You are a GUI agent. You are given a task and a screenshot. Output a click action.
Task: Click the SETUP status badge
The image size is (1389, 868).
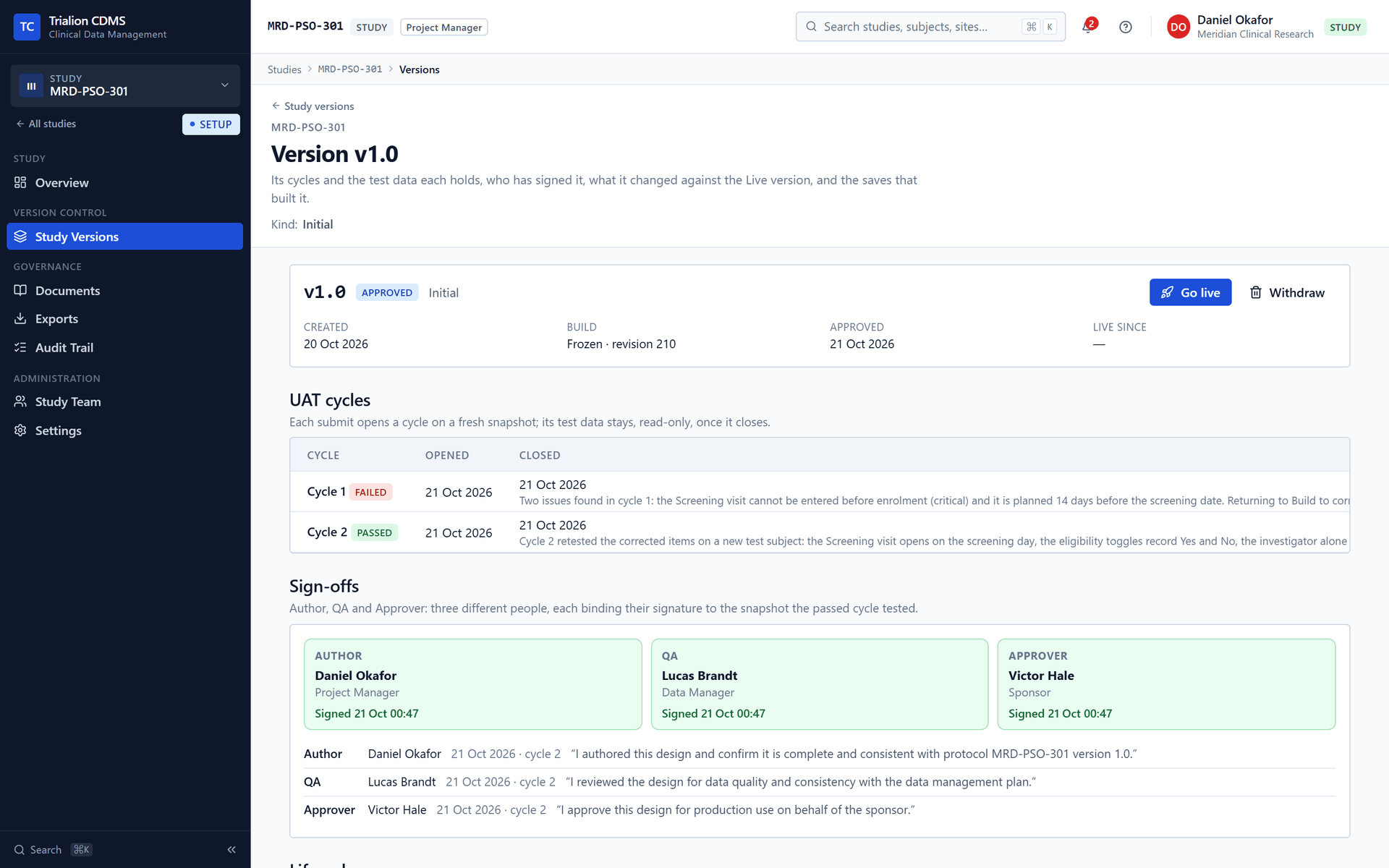tap(211, 124)
